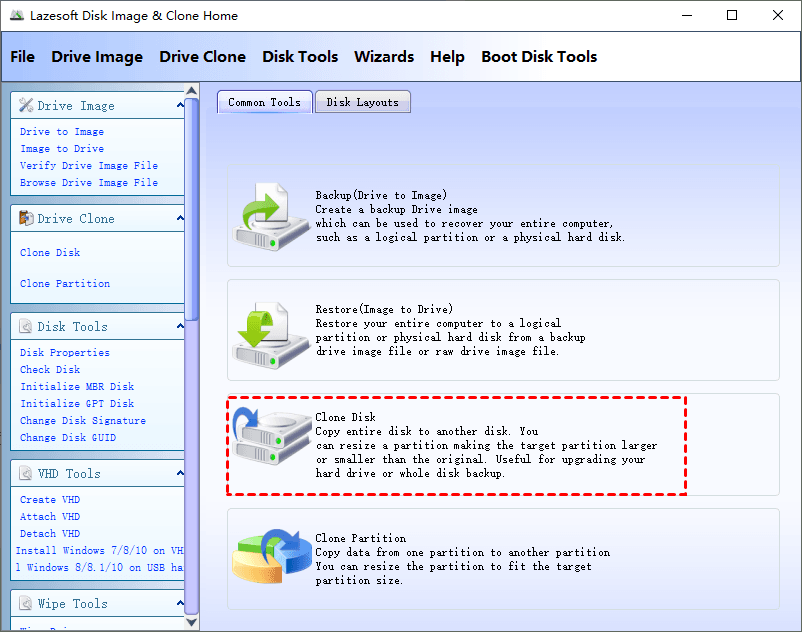Open the Wizards menu
This screenshot has width=802, height=632.
pyautogui.click(x=384, y=57)
